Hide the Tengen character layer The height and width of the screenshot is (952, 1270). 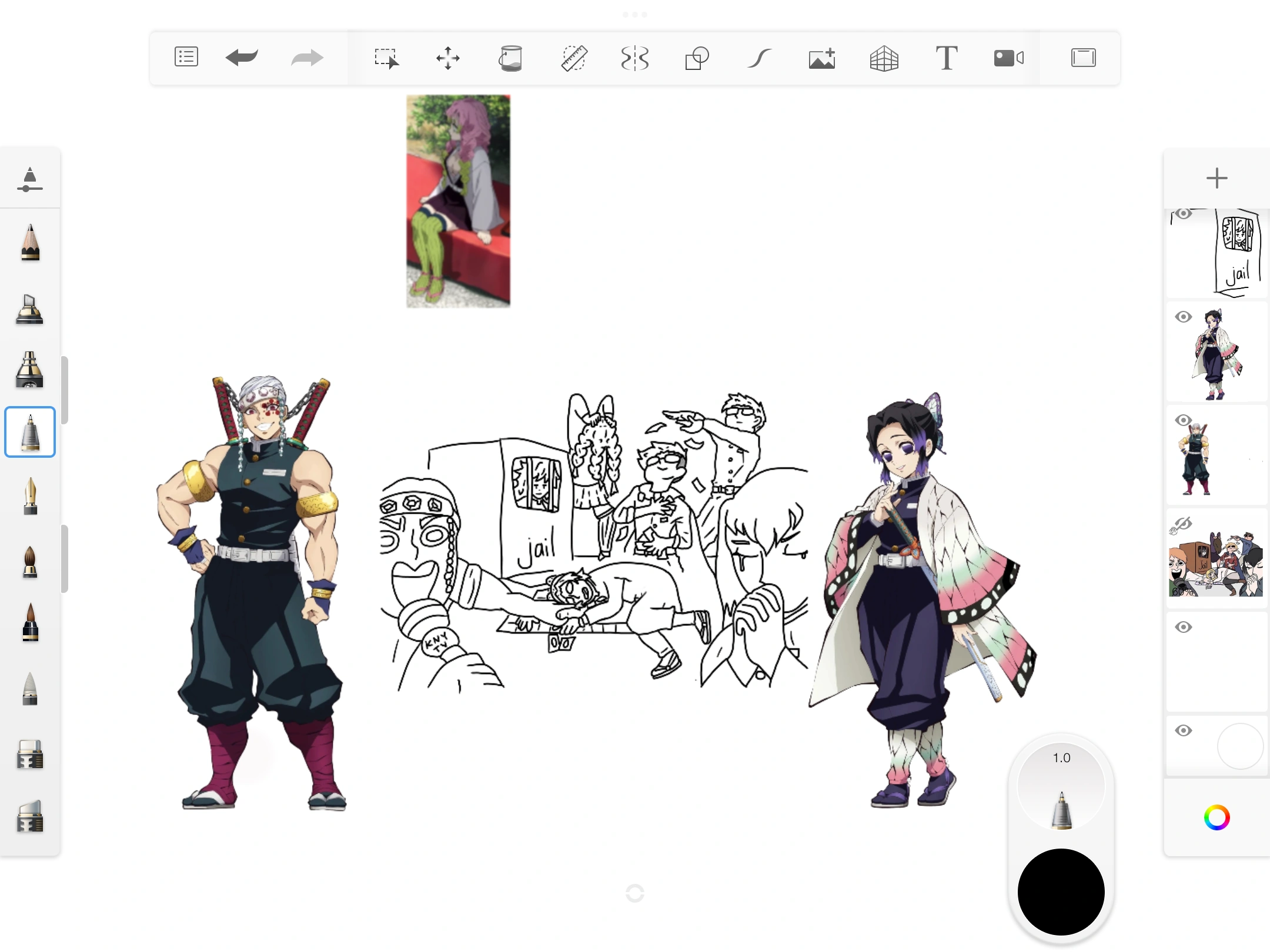click(1184, 419)
